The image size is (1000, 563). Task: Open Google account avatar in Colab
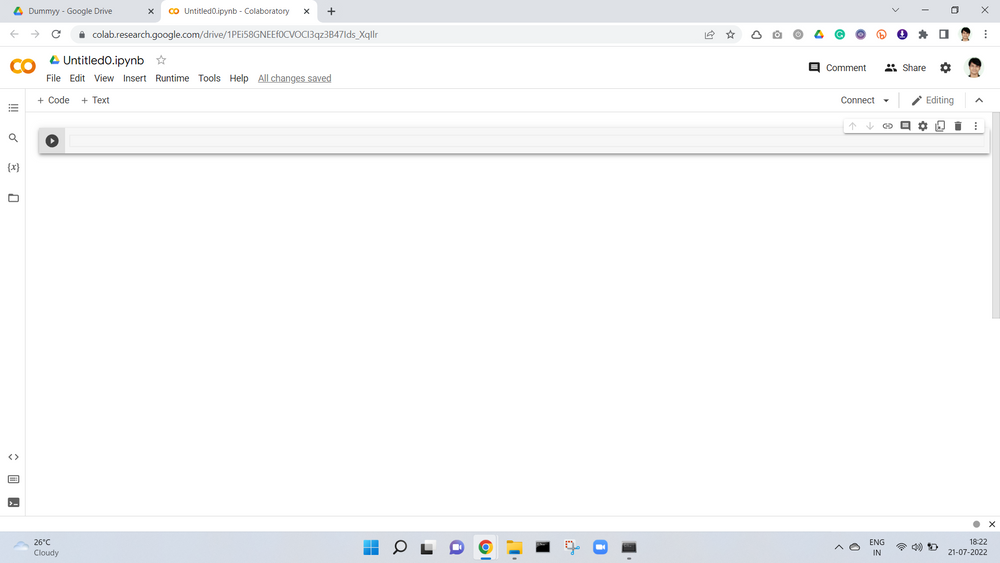[x=974, y=67]
